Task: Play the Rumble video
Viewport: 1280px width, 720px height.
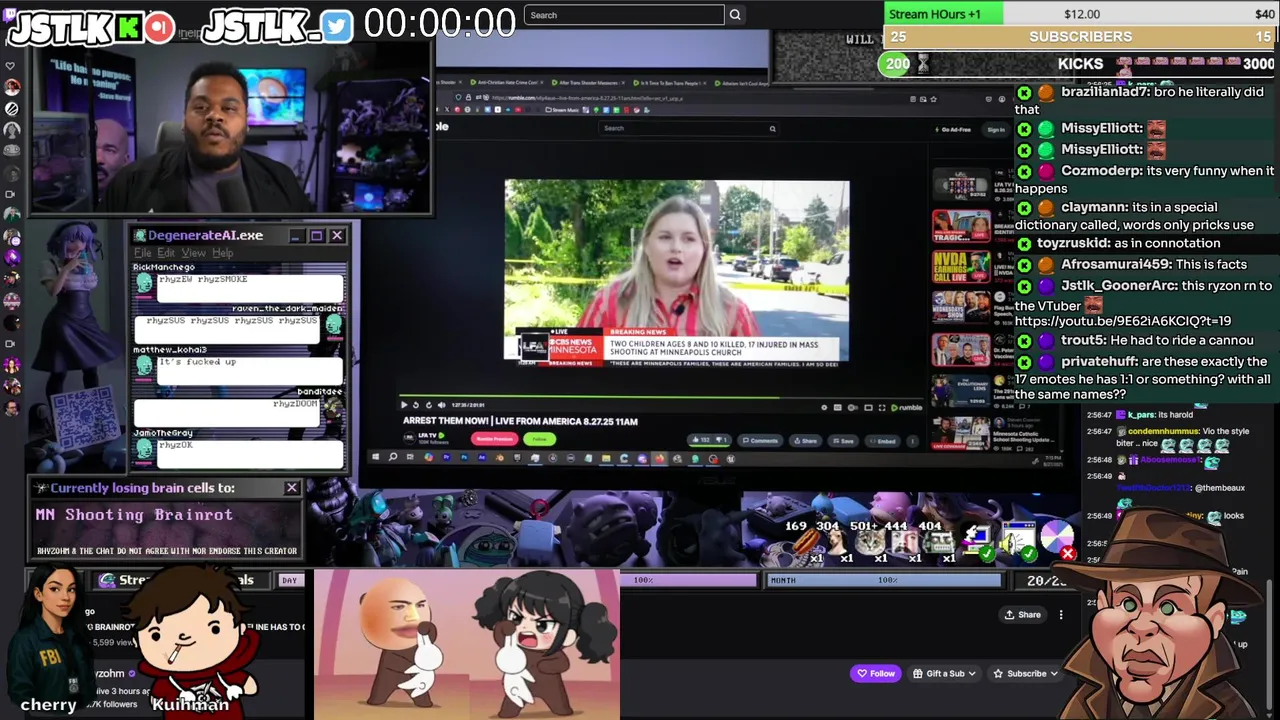Action: click(x=404, y=405)
